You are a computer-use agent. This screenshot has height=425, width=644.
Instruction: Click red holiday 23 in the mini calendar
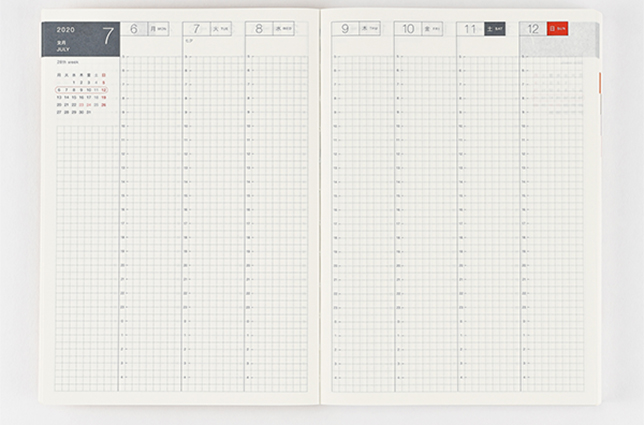[81, 105]
